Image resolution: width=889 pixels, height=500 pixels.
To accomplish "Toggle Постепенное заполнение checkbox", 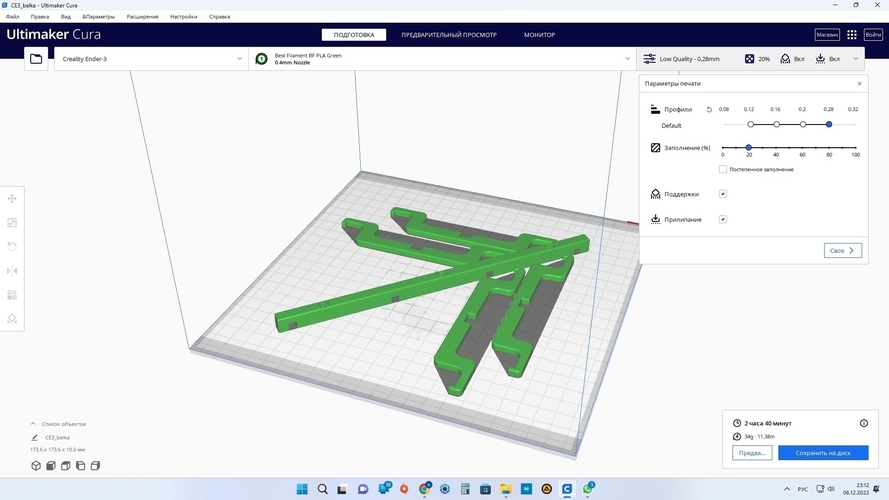I will pyautogui.click(x=723, y=170).
